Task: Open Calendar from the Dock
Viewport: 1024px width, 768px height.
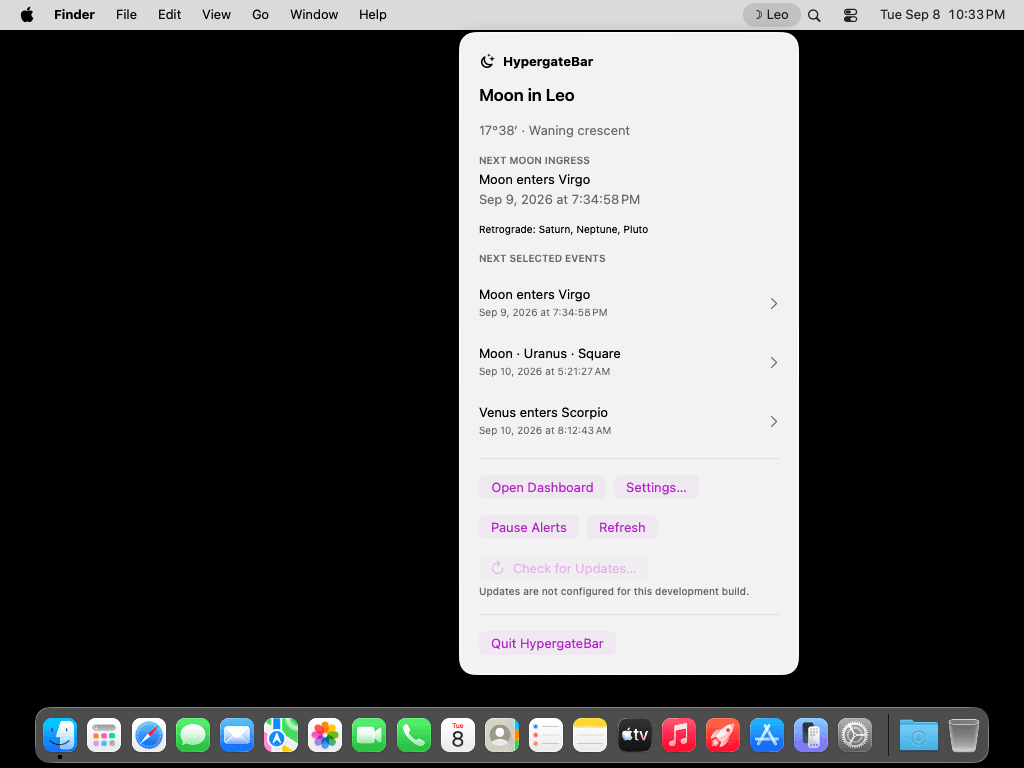Action: pos(458,735)
